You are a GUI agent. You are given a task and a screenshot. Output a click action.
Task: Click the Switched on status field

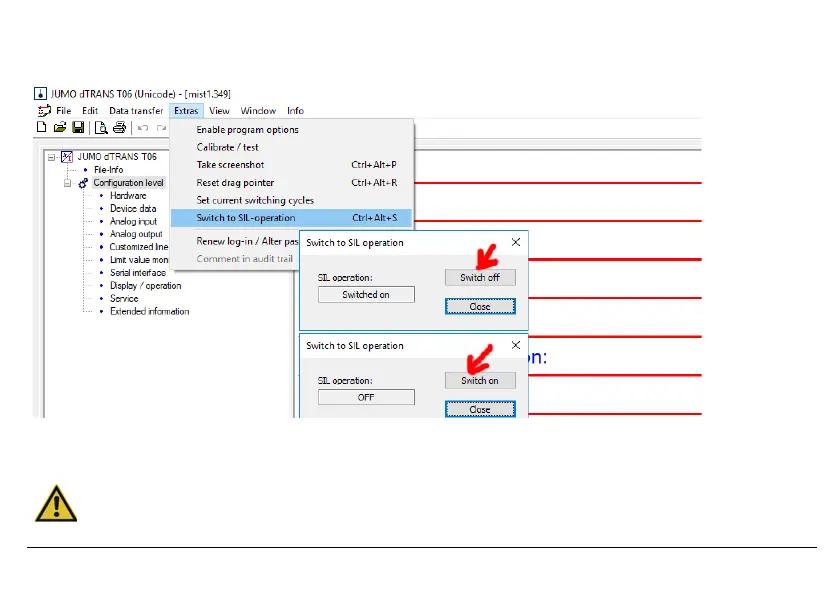366,295
